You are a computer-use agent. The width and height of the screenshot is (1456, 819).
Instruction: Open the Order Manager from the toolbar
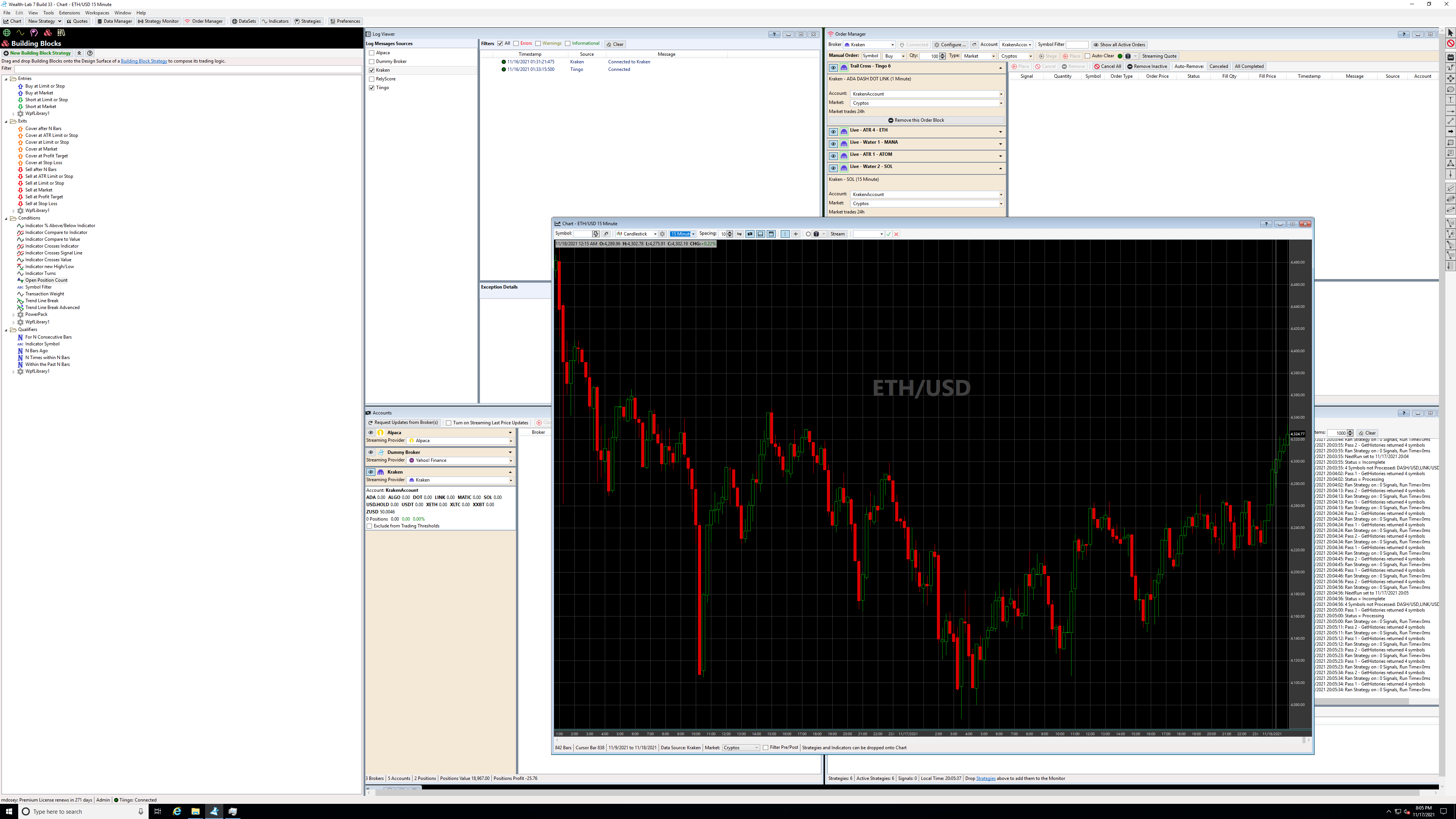[204, 21]
